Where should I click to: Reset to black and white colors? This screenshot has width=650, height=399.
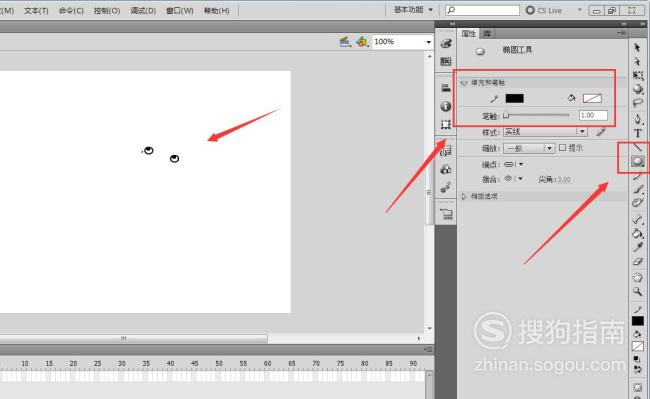point(638,359)
